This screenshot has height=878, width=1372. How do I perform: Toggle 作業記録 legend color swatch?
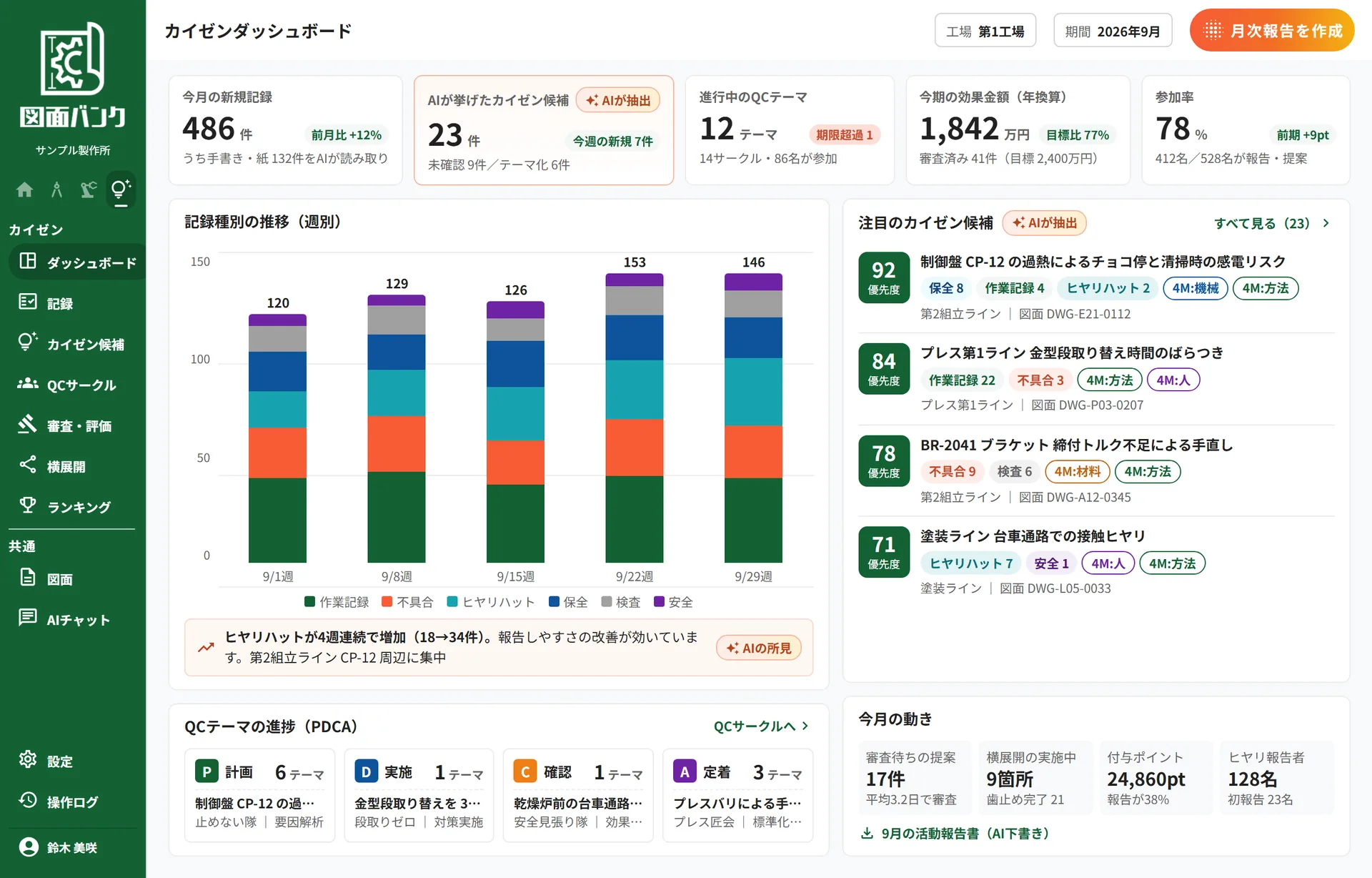click(x=309, y=601)
